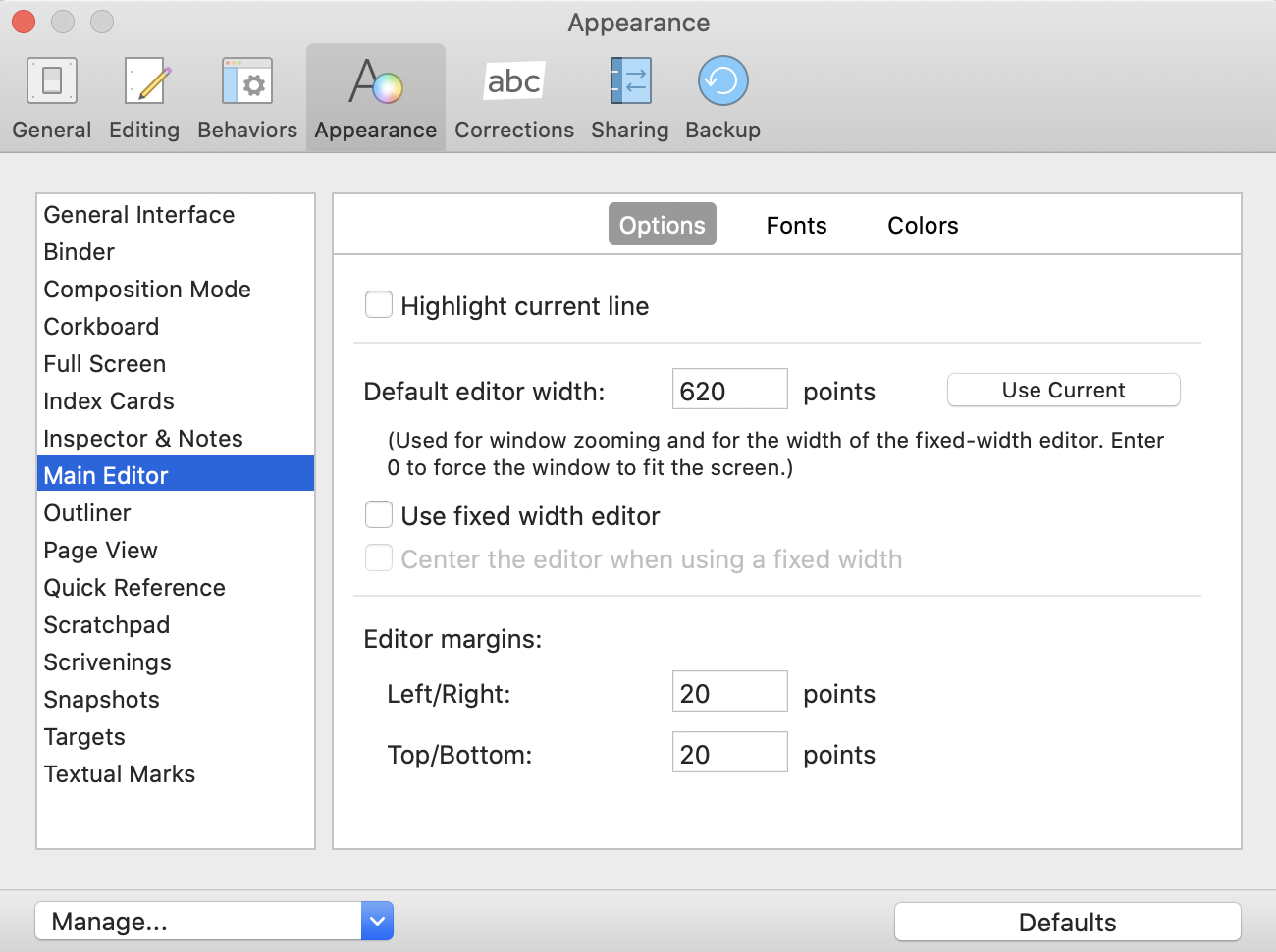Enable Use fixed width editor
The image size is (1276, 952).
tap(379, 515)
